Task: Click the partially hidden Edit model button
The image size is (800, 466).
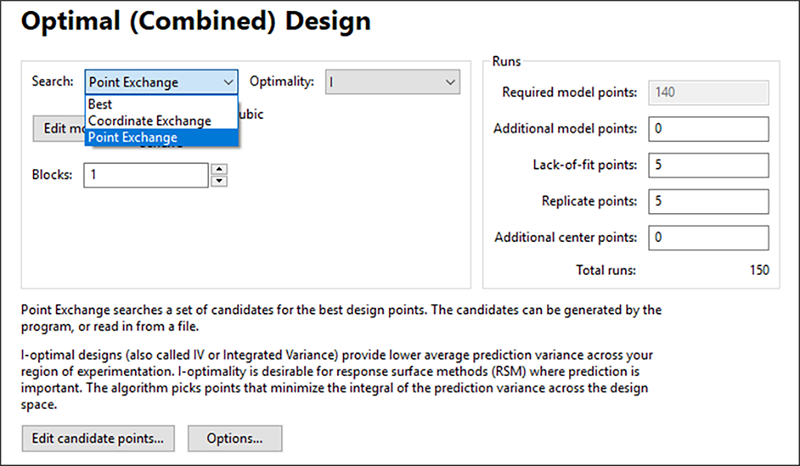Action: coord(57,129)
